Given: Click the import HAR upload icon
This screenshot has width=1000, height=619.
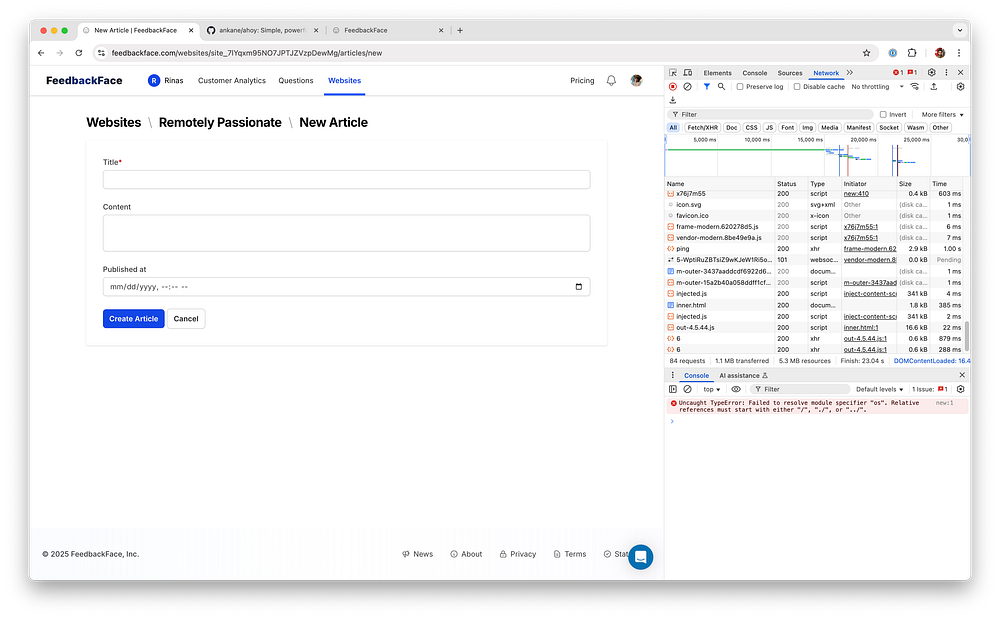Looking at the screenshot, I should tap(934, 87).
